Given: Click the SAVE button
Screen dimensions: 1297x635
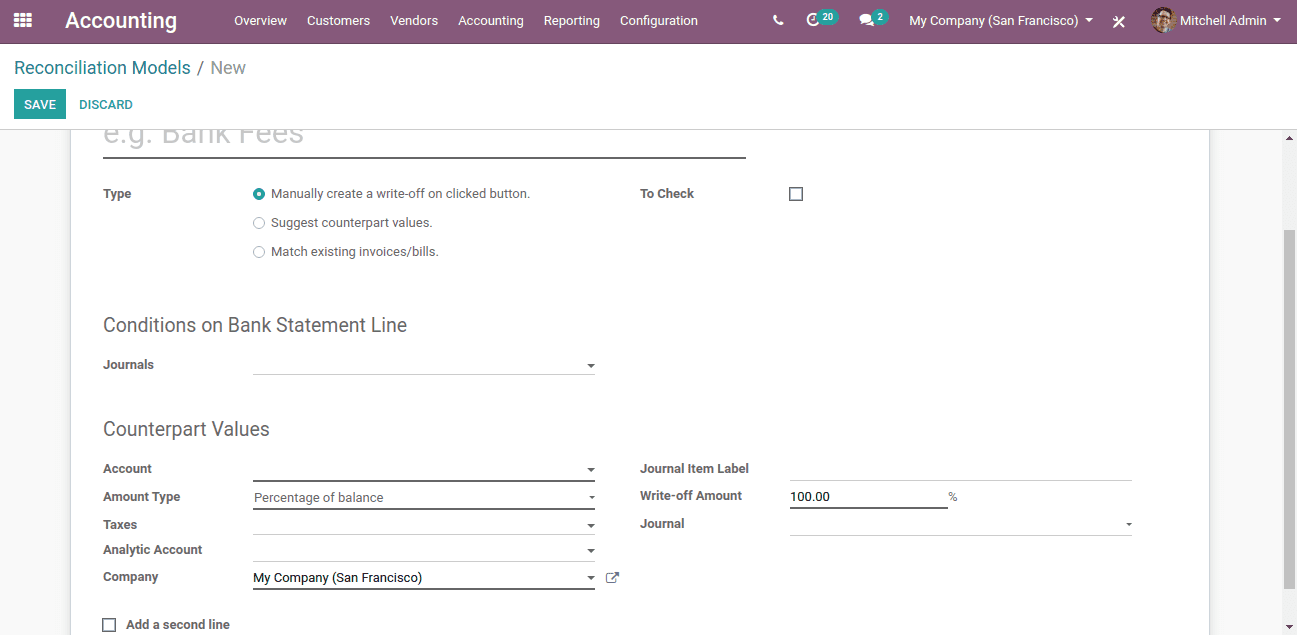Looking at the screenshot, I should pos(40,104).
